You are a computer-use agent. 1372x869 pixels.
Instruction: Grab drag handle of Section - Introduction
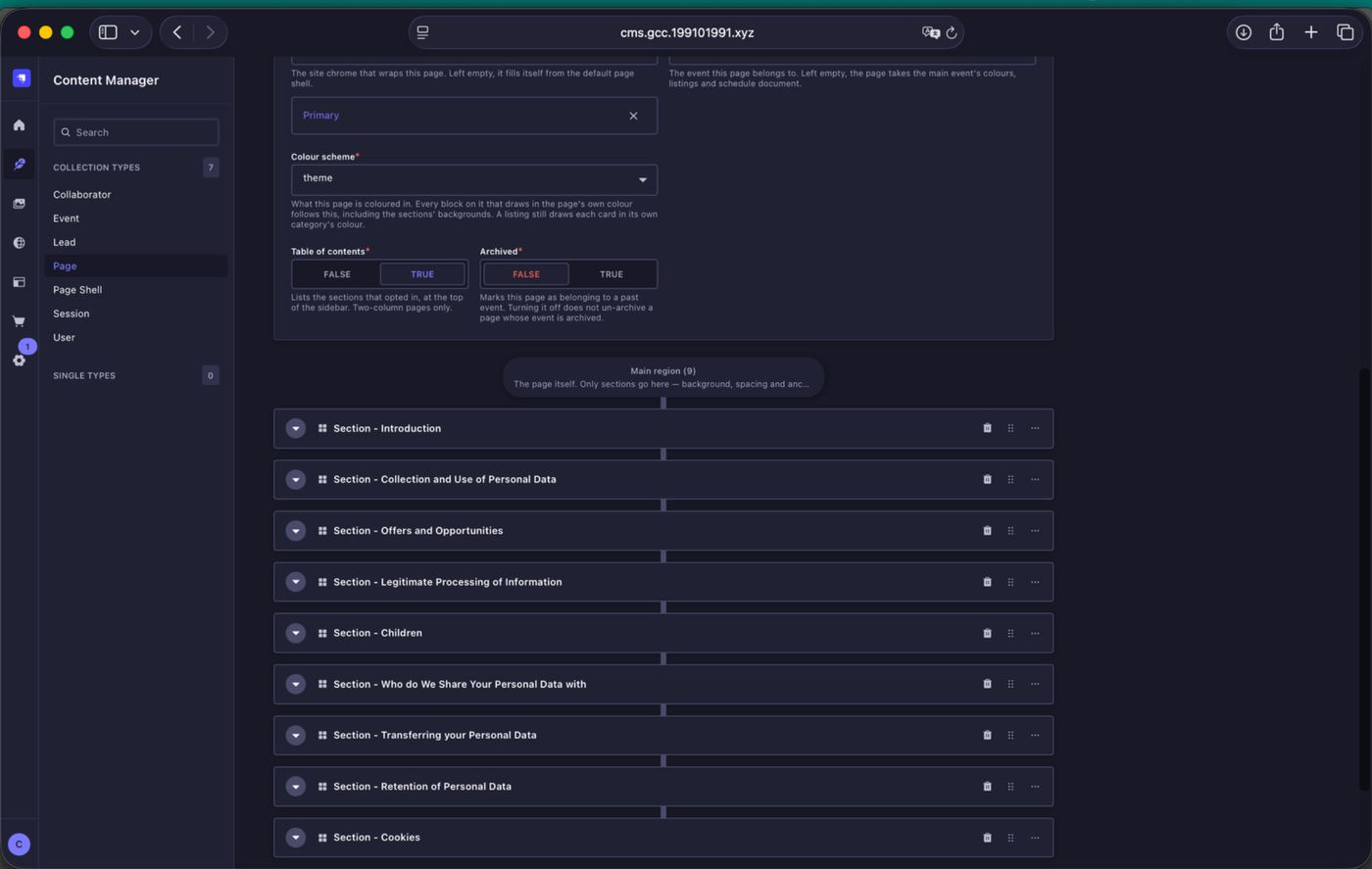pyautogui.click(x=1010, y=428)
